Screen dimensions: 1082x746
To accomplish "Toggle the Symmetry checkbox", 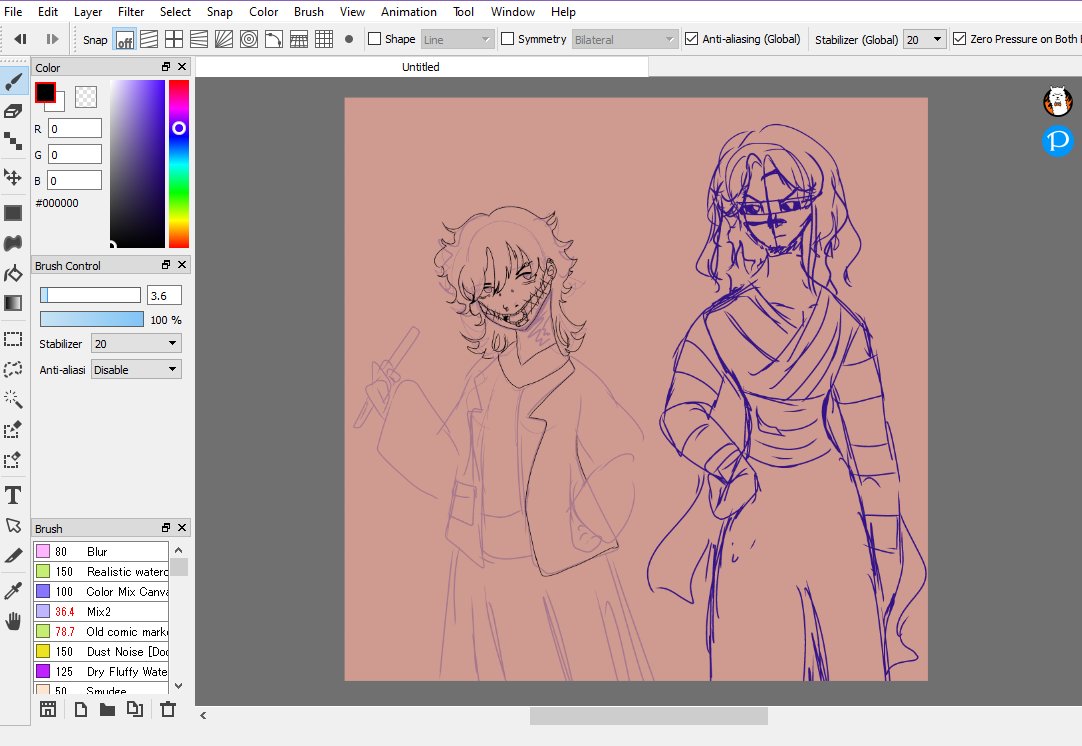I will 507,39.
